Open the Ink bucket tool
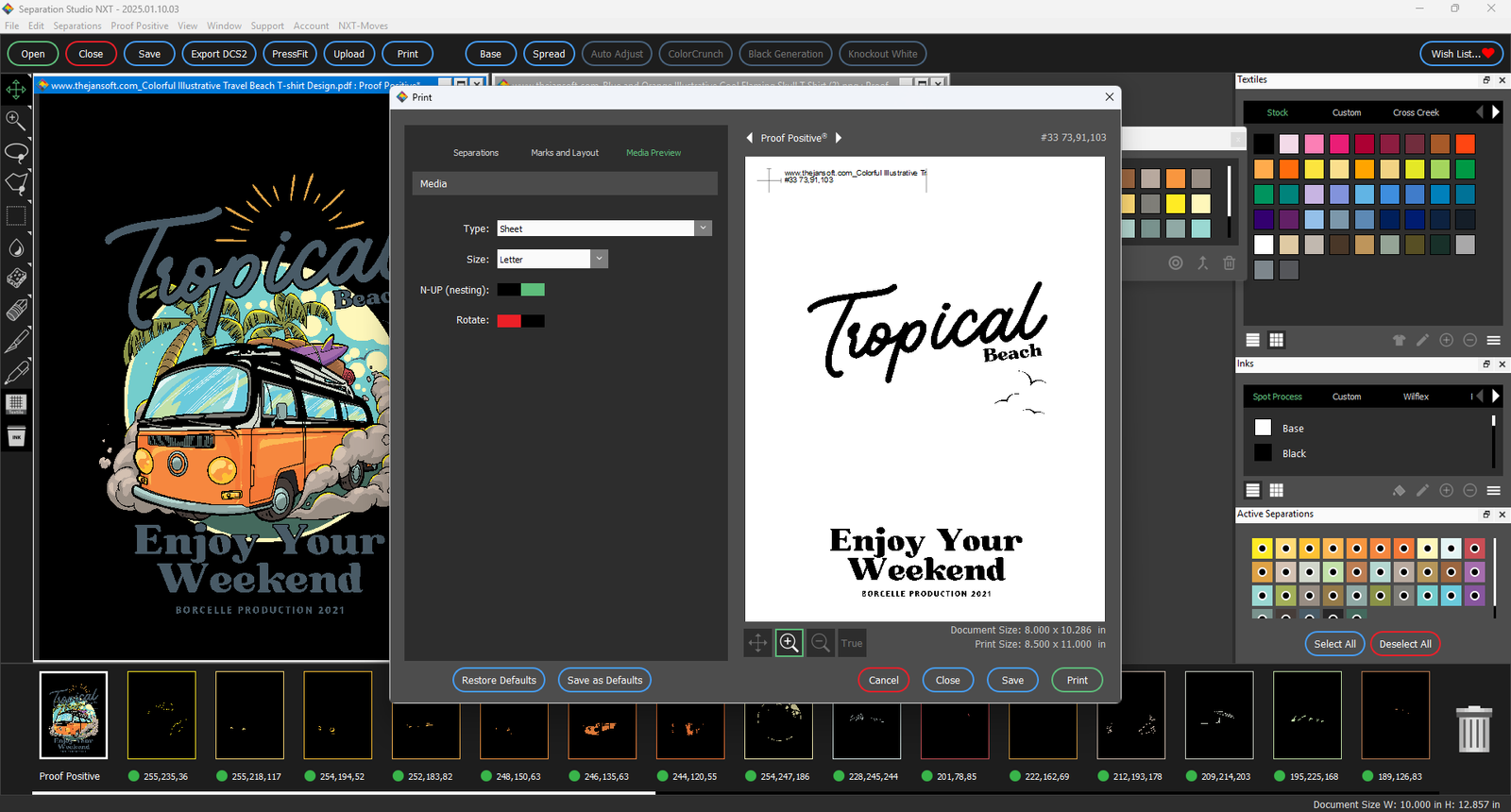 (x=16, y=436)
